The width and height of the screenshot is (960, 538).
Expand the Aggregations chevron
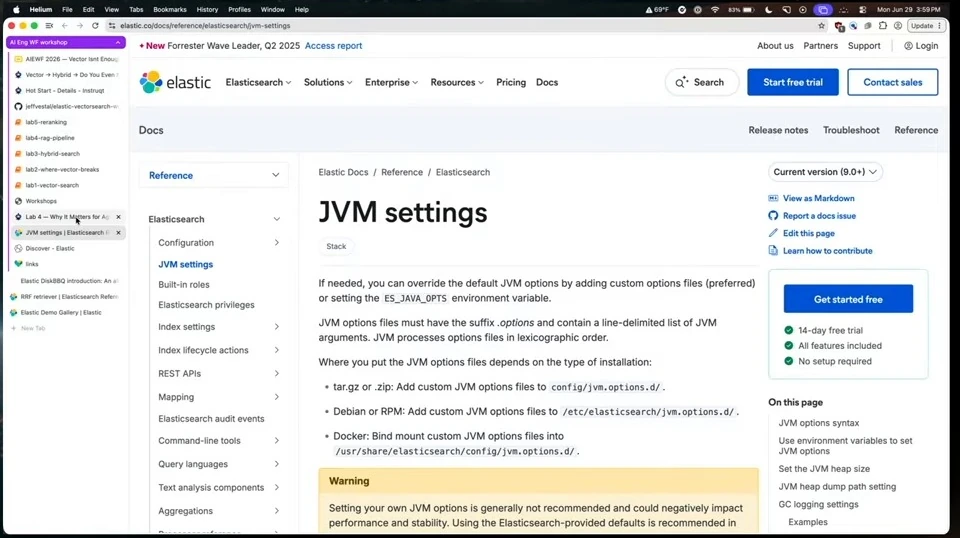coord(277,510)
